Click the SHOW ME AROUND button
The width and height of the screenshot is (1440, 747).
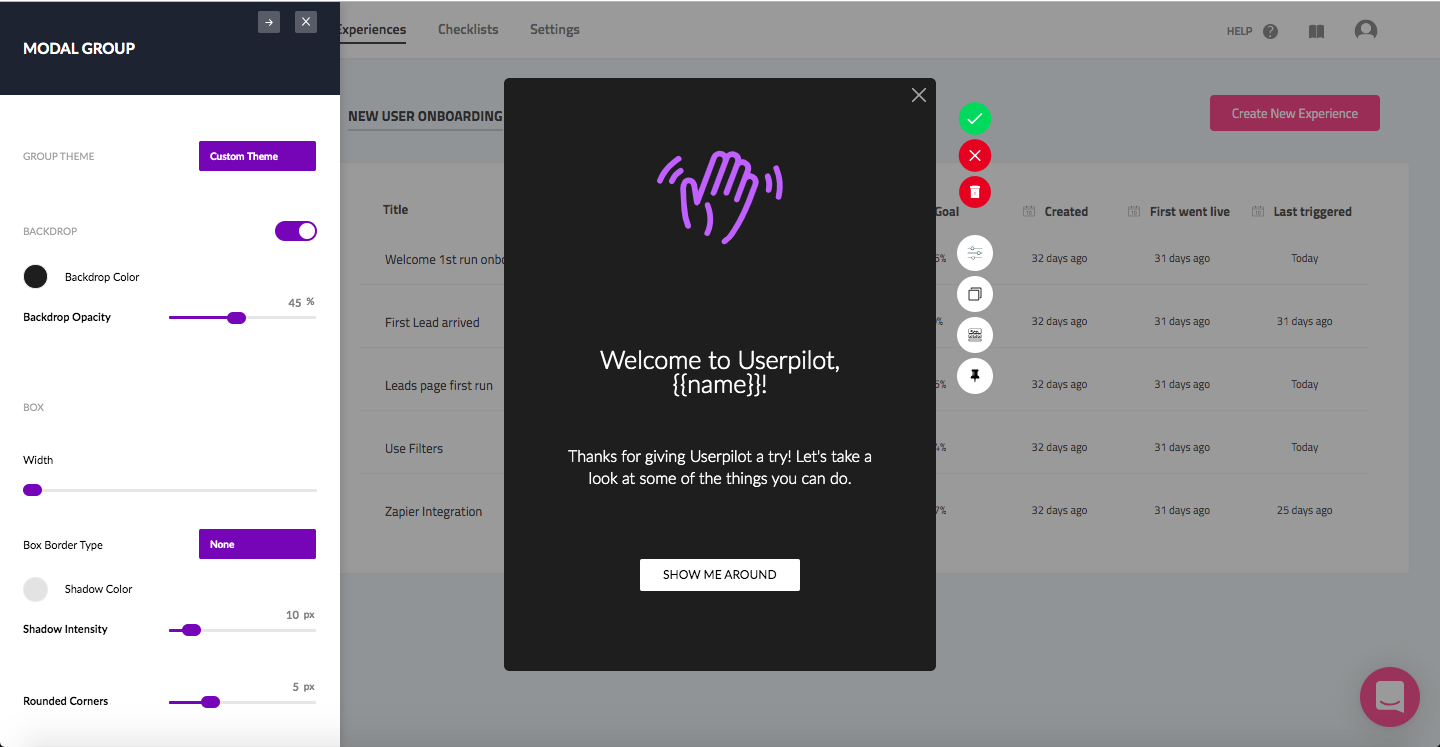[720, 575]
